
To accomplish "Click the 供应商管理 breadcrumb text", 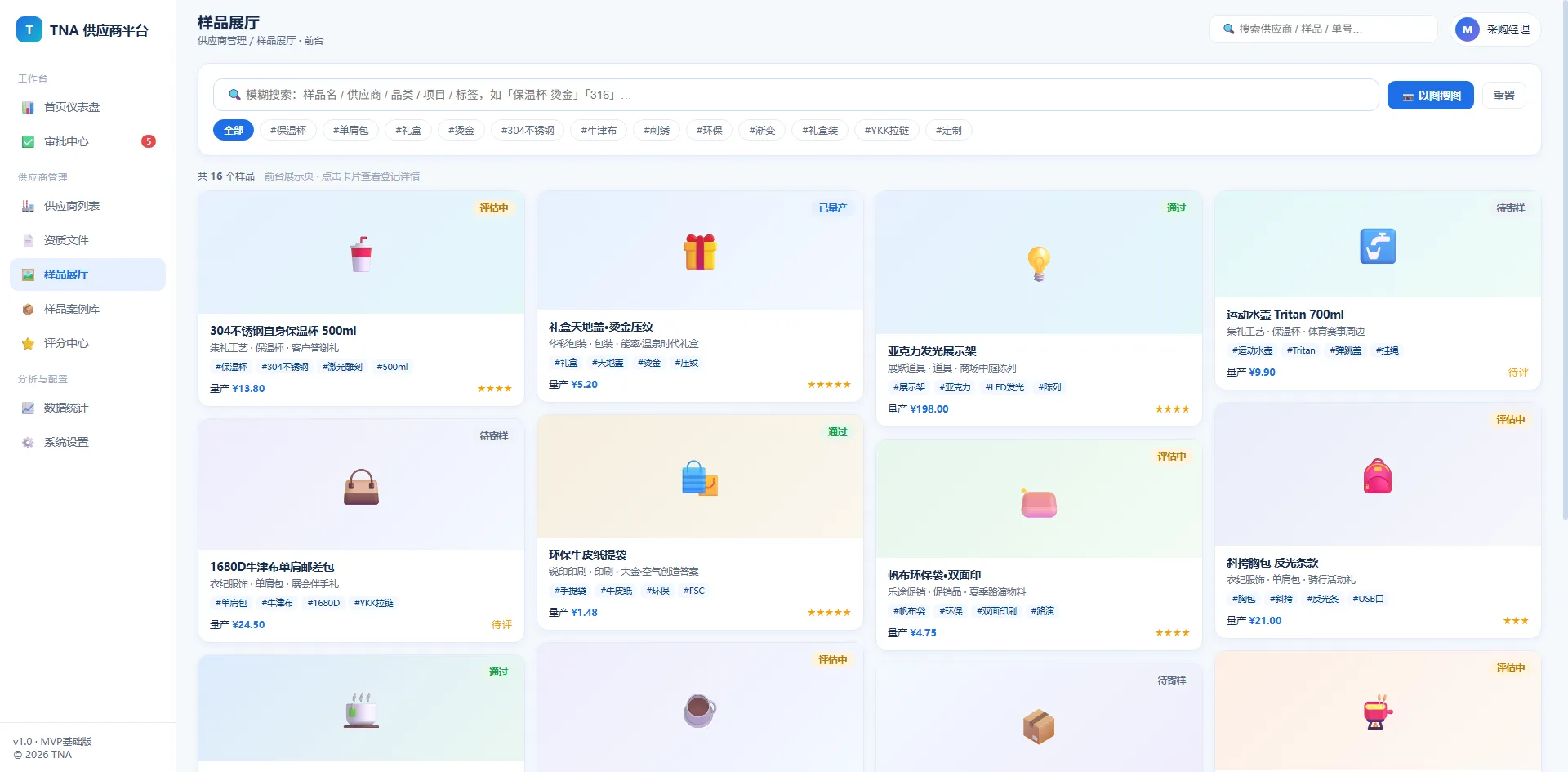I will [x=221, y=41].
